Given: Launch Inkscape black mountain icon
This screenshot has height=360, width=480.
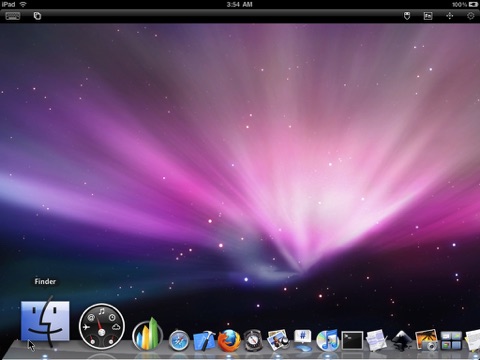Looking at the screenshot, I should [x=402, y=340].
